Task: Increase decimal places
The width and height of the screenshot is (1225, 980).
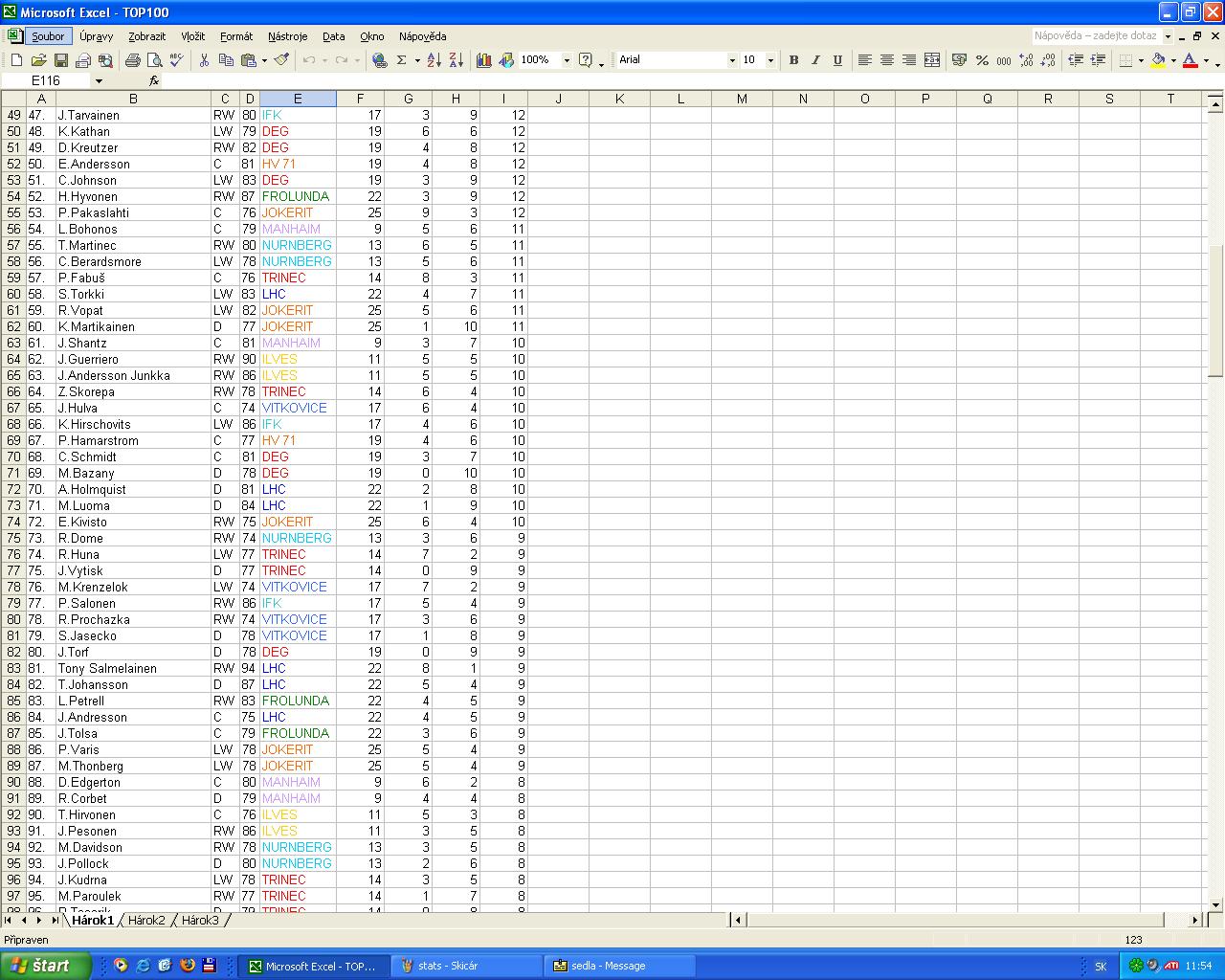Action: [x=1026, y=60]
